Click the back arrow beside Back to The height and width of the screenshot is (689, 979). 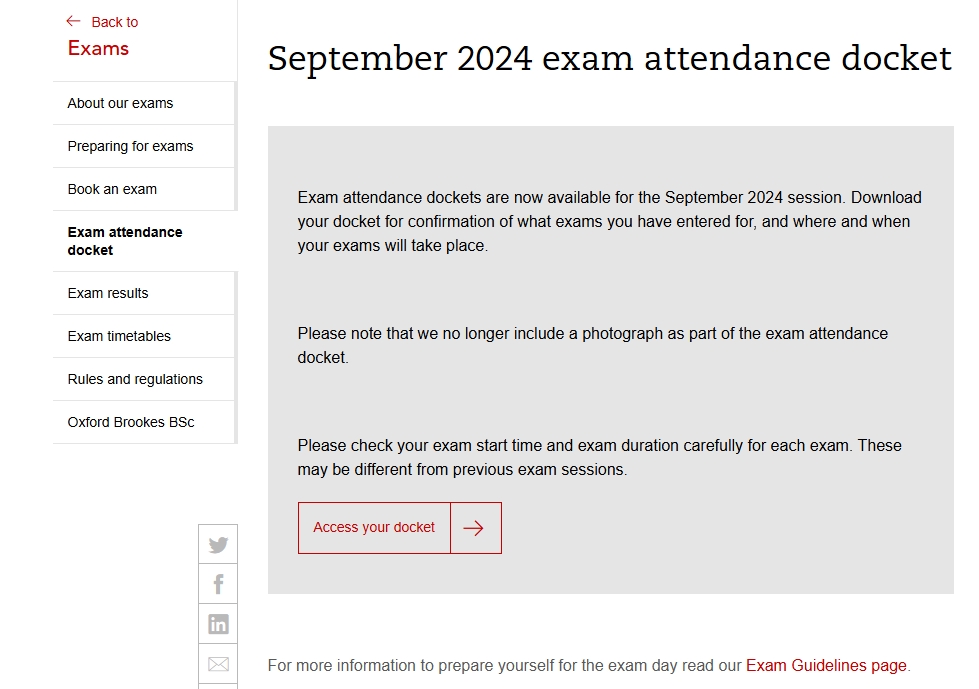73,21
